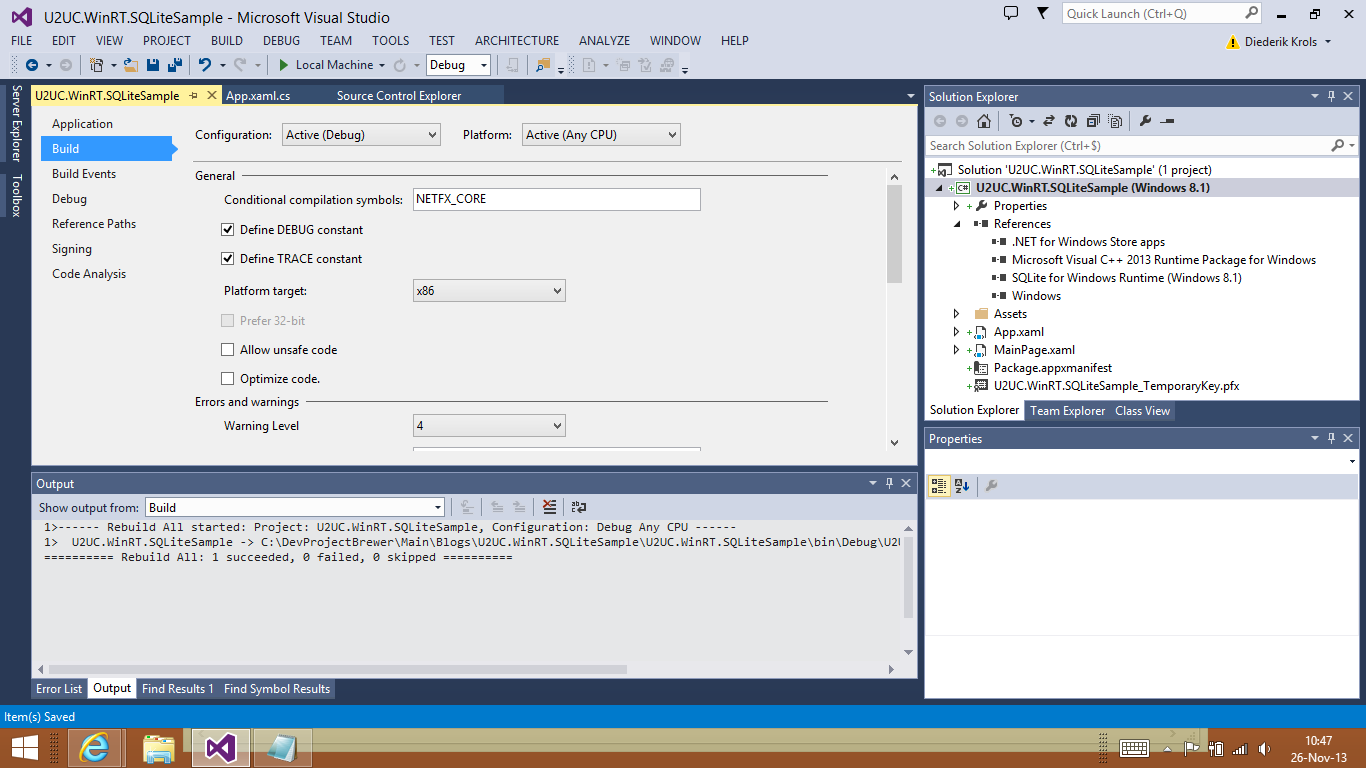This screenshot has width=1366, height=768.
Task: Toggle auto-hide pin on Output panel
Action: tap(889, 483)
